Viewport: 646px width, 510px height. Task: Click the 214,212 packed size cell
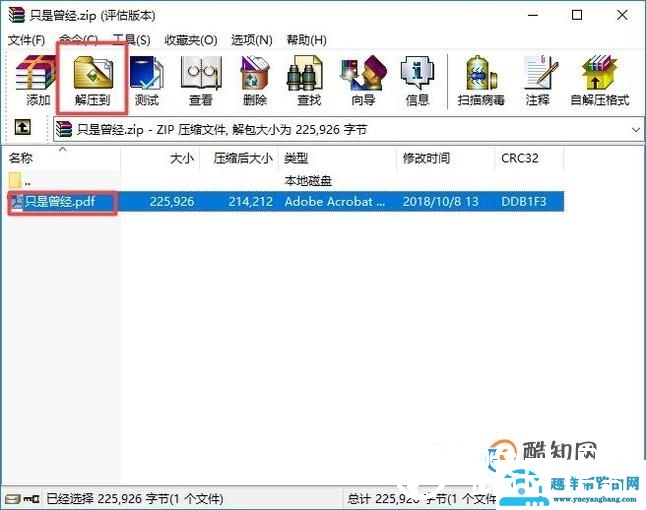(250, 201)
